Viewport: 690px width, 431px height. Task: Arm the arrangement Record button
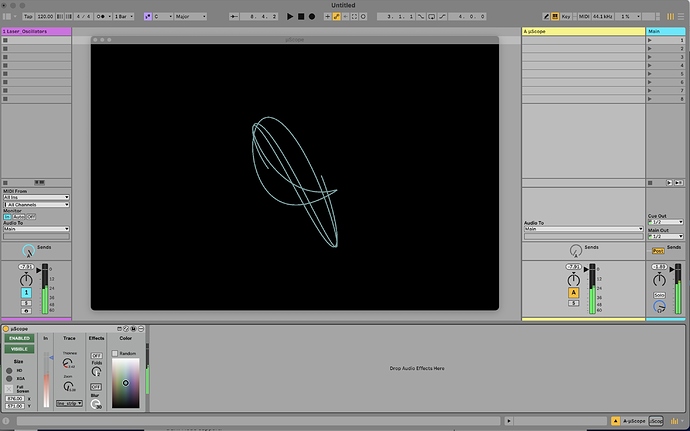tap(312, 16)
